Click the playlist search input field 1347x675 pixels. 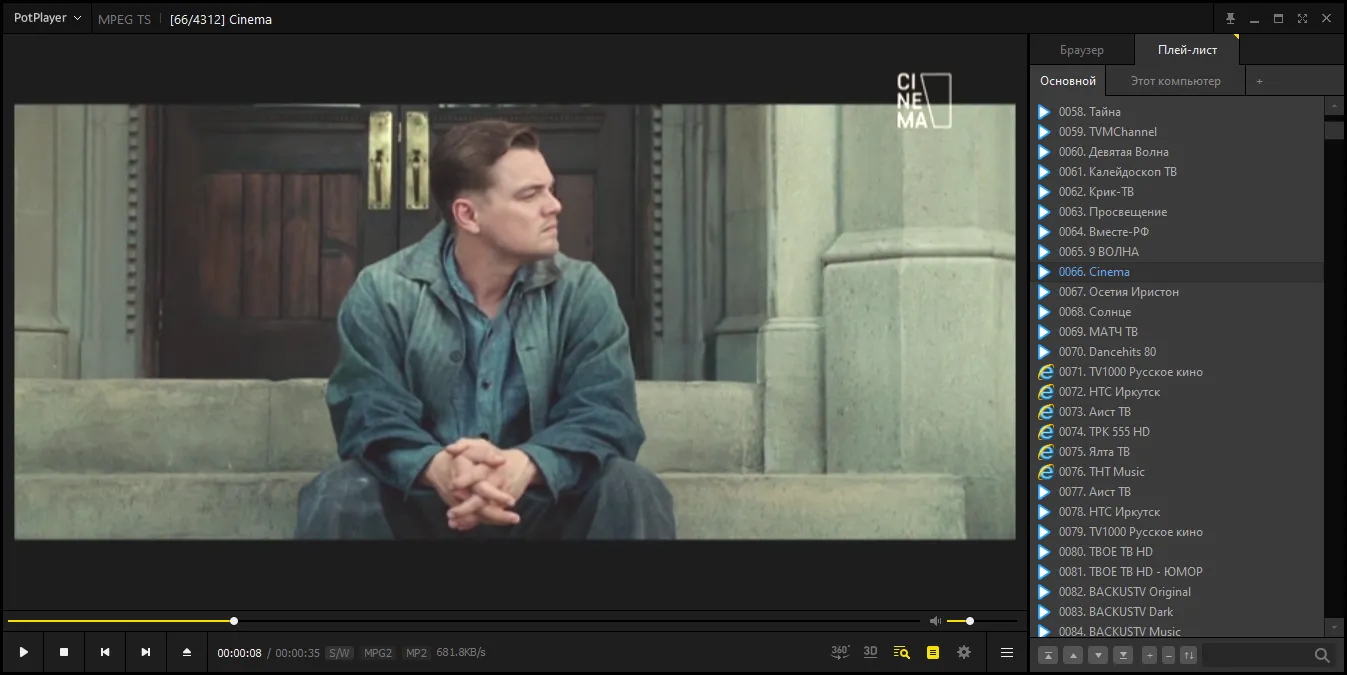(1258, 655)
